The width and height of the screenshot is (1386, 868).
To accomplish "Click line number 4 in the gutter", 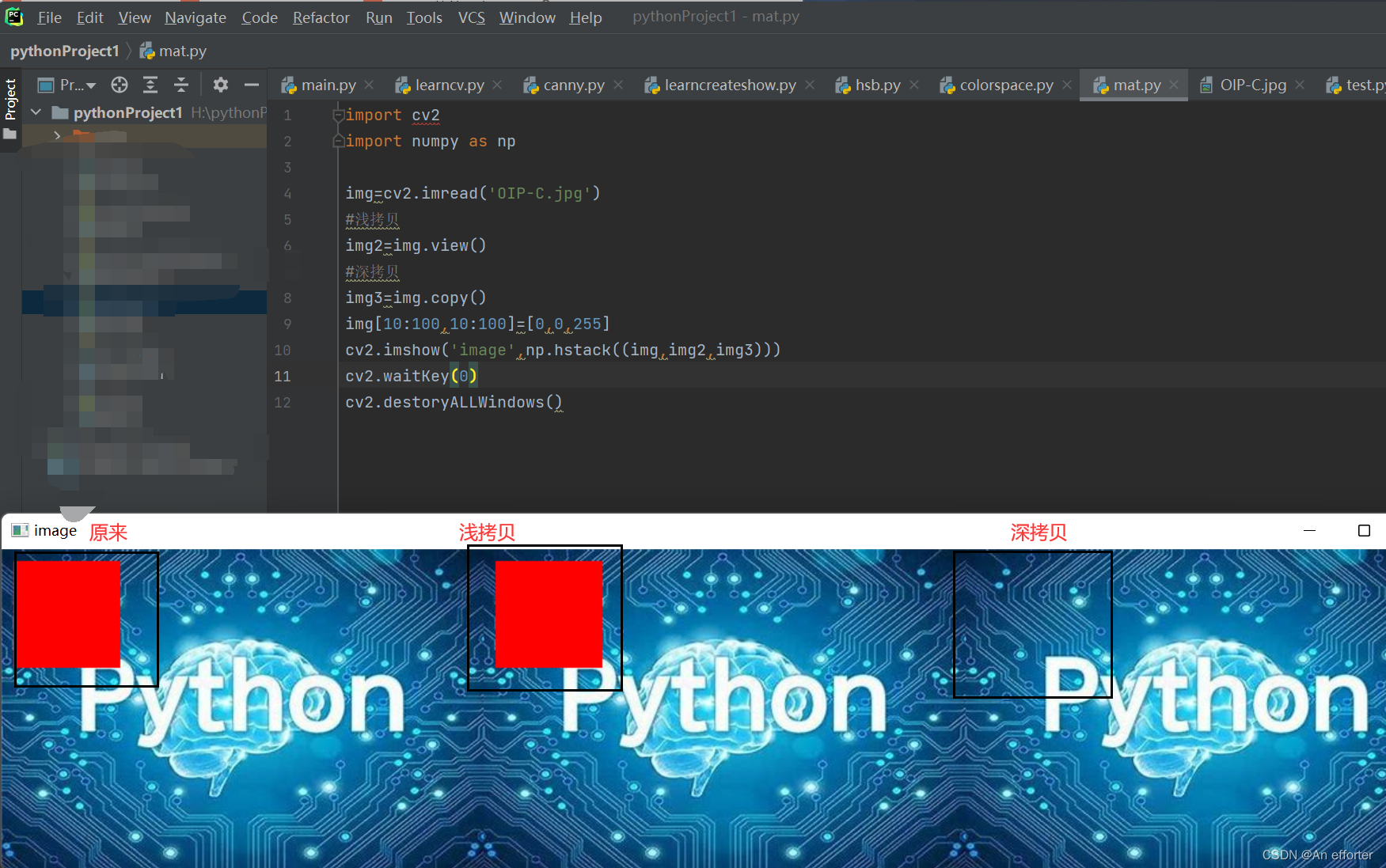I will [287, 194].
